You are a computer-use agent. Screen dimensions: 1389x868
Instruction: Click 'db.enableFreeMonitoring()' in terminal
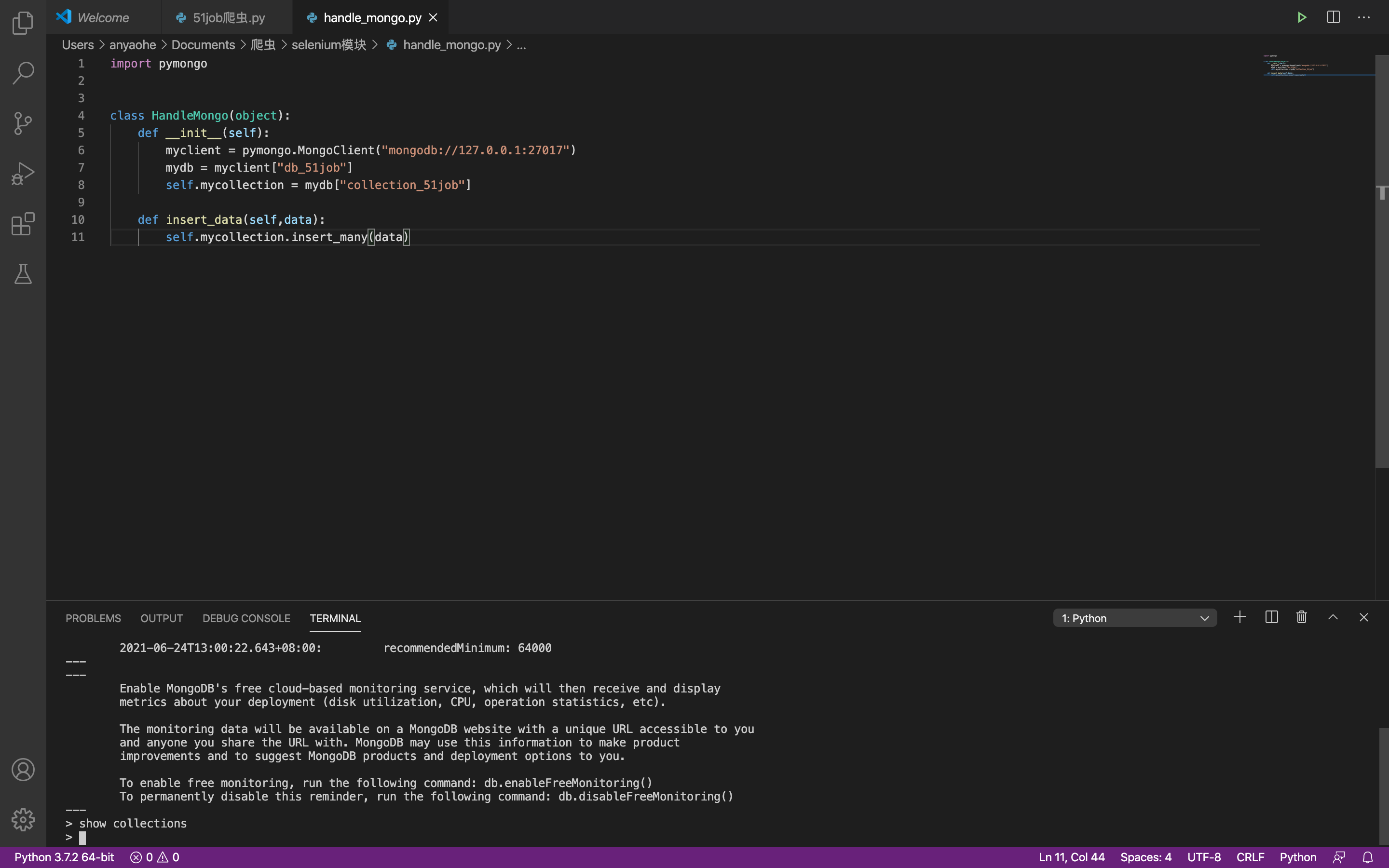coord(568,783)
